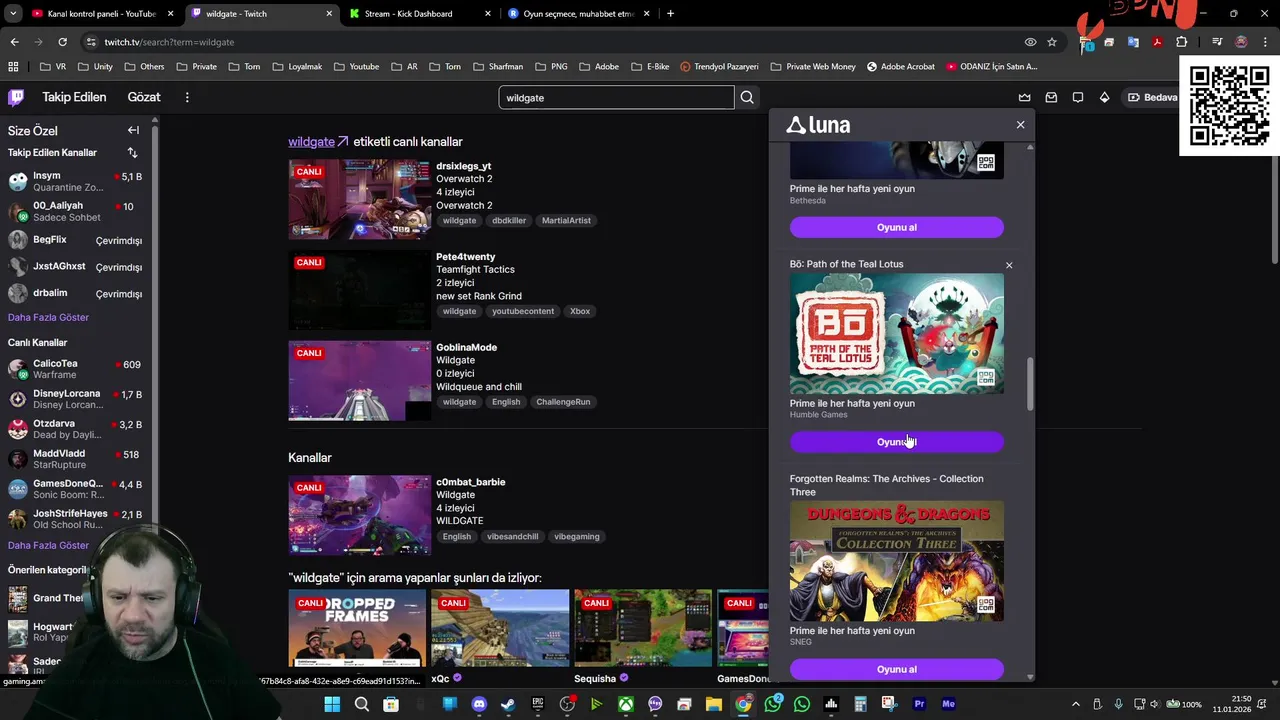Open Premiere Pro from the taskbar
This screenshot has width=1280, height=720.
919,704
